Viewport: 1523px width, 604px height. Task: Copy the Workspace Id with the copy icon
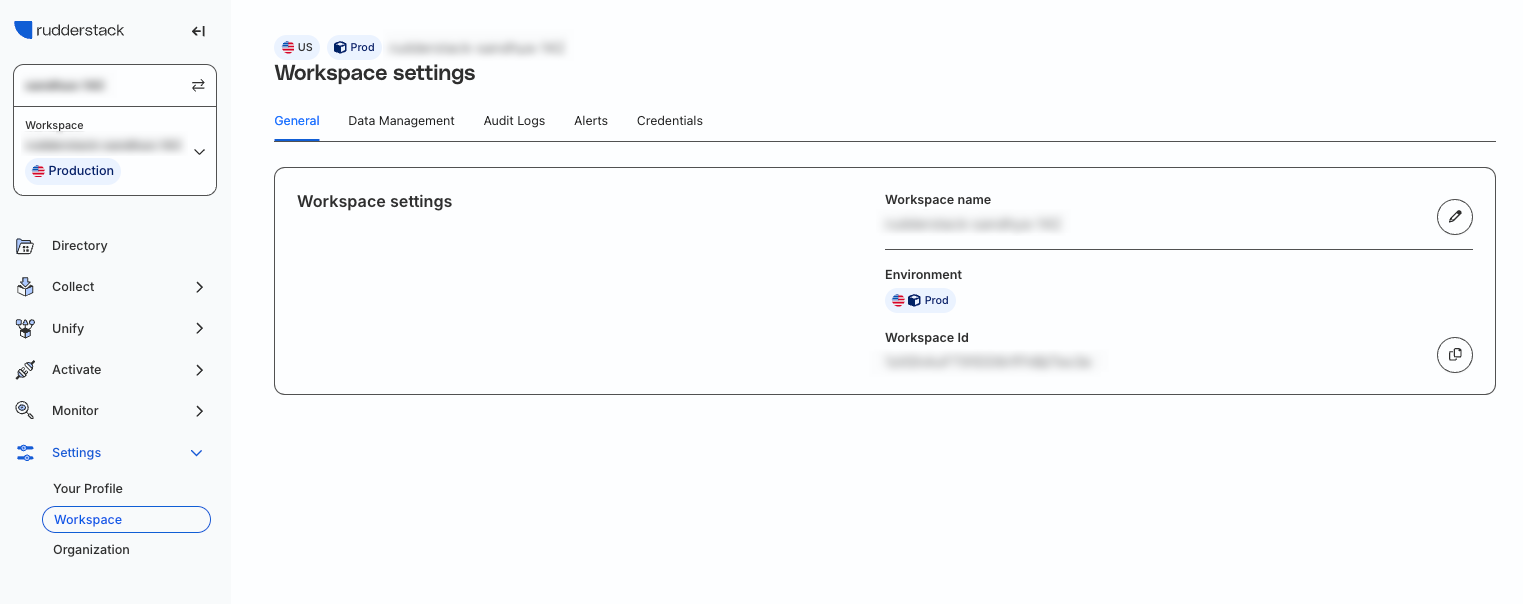[x=1455, y=354]
